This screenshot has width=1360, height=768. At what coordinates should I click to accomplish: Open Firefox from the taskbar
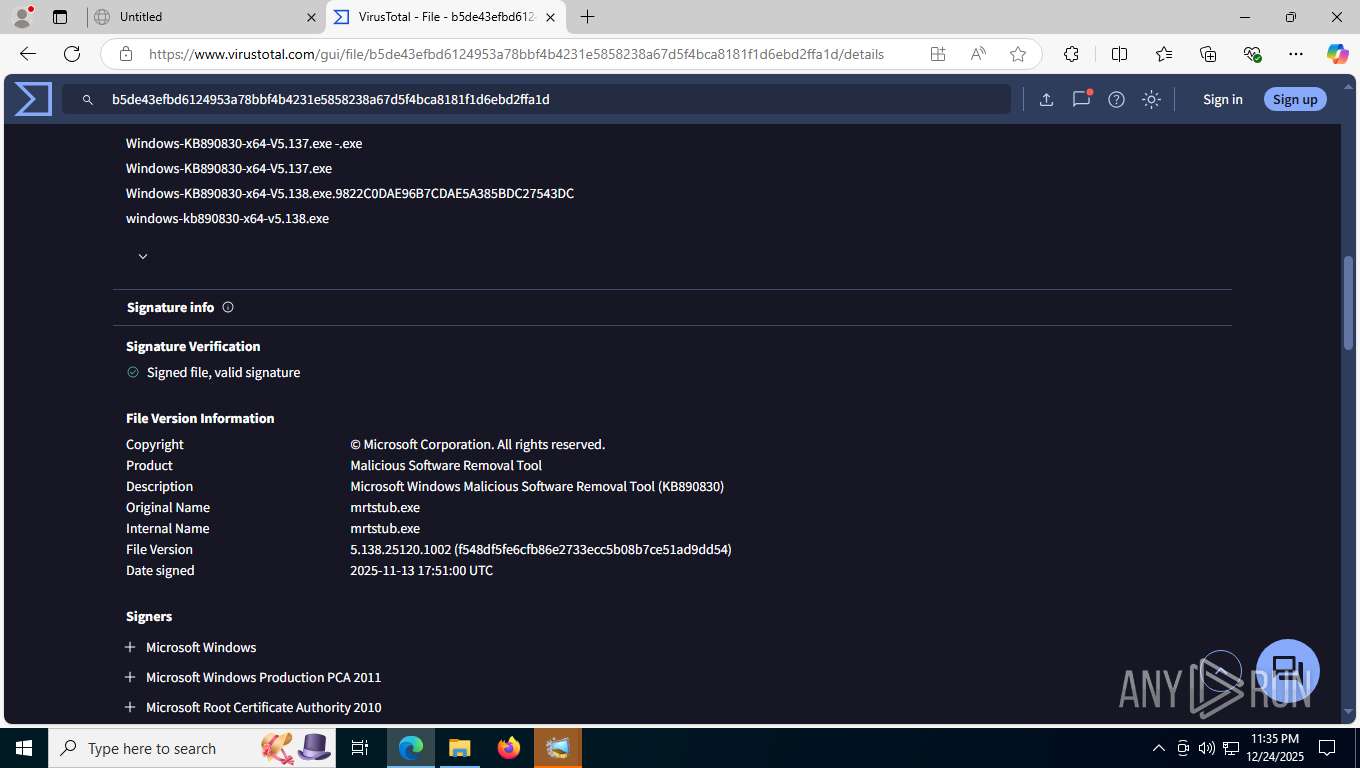click(509, 748)
